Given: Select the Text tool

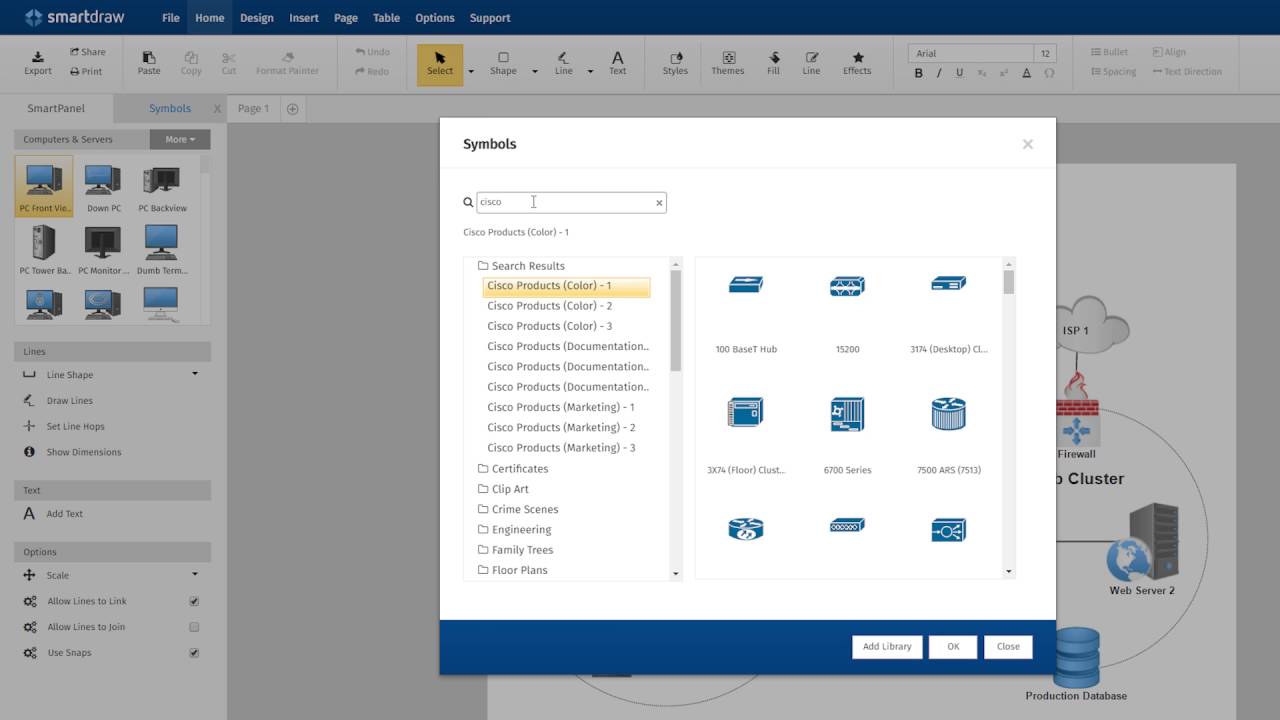Looking at the screenshot, I should 617,62.
